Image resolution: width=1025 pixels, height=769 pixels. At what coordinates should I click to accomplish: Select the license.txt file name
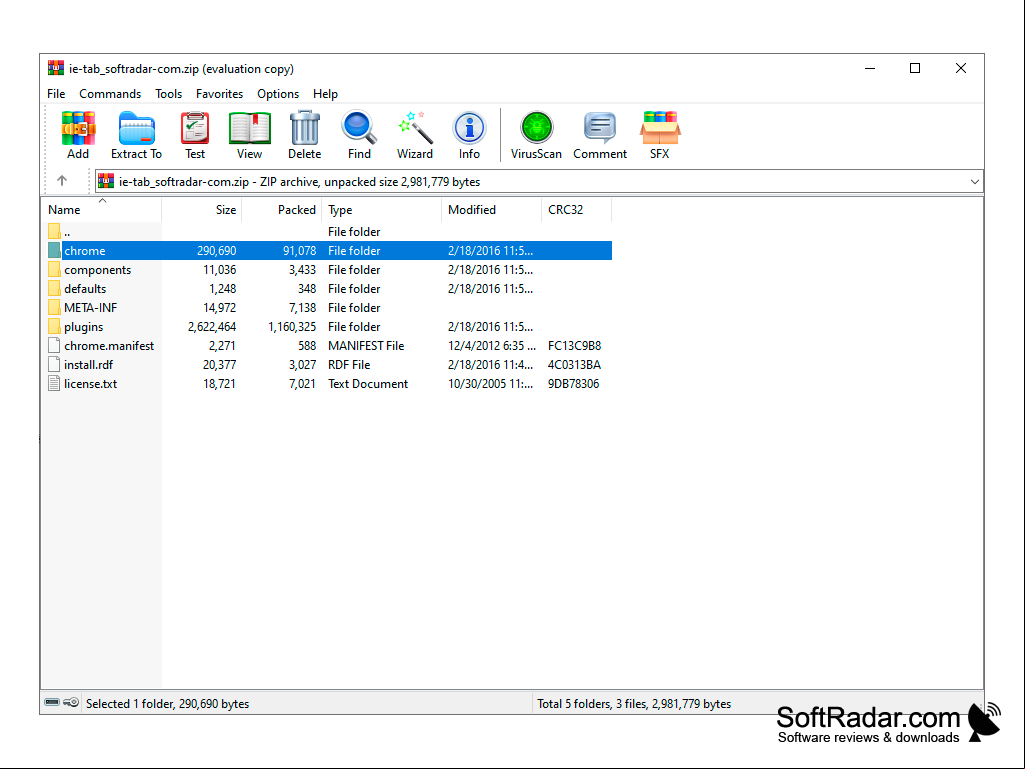click(x=90, y=383)
